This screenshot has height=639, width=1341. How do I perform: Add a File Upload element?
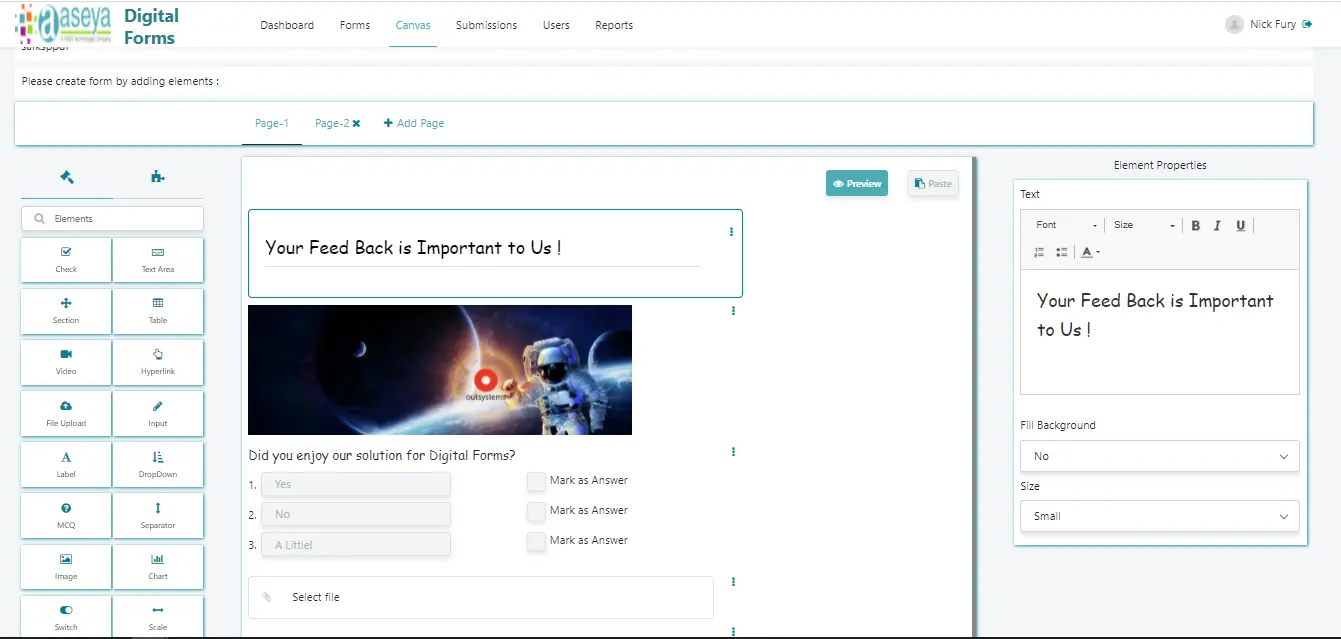[65, 413]
